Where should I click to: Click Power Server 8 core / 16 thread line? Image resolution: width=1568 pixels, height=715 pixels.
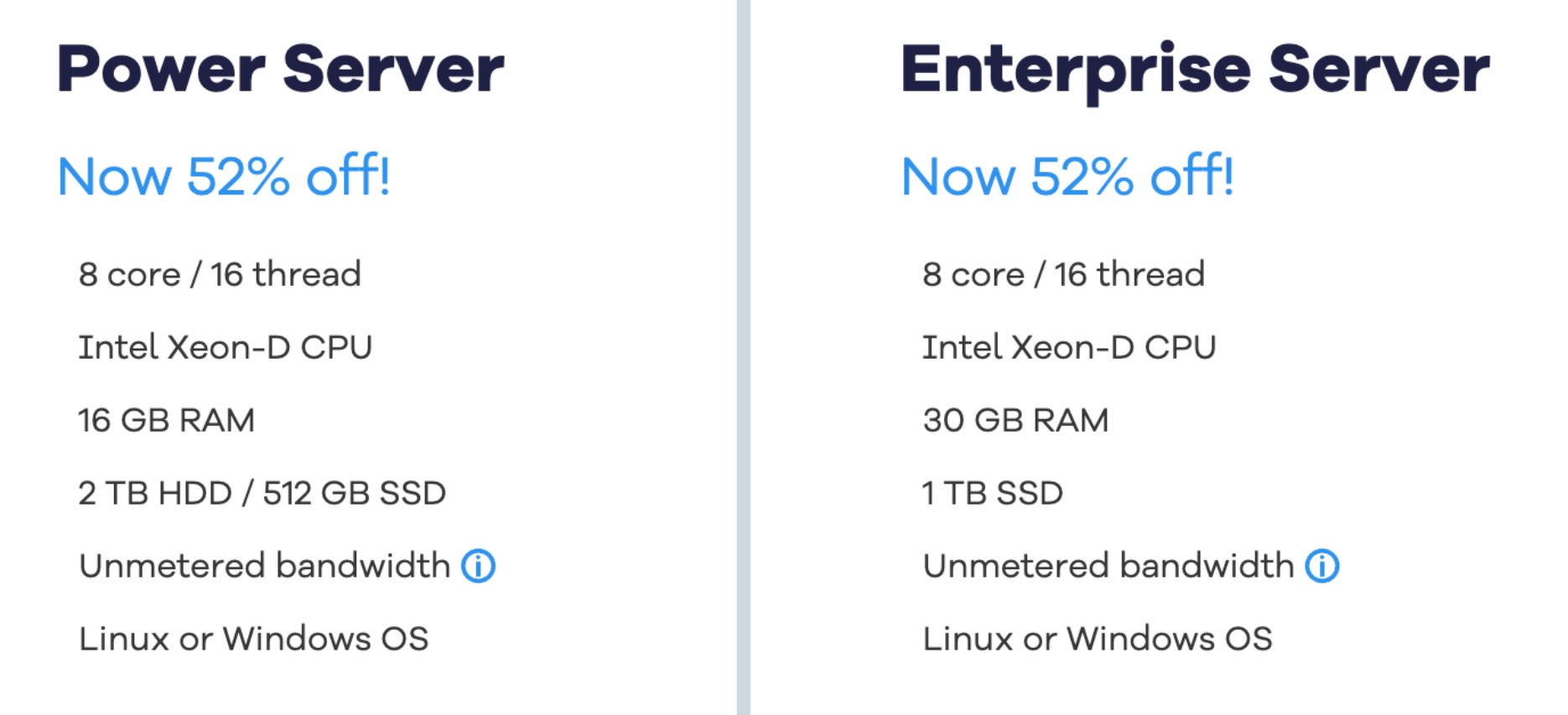(220, 274)
